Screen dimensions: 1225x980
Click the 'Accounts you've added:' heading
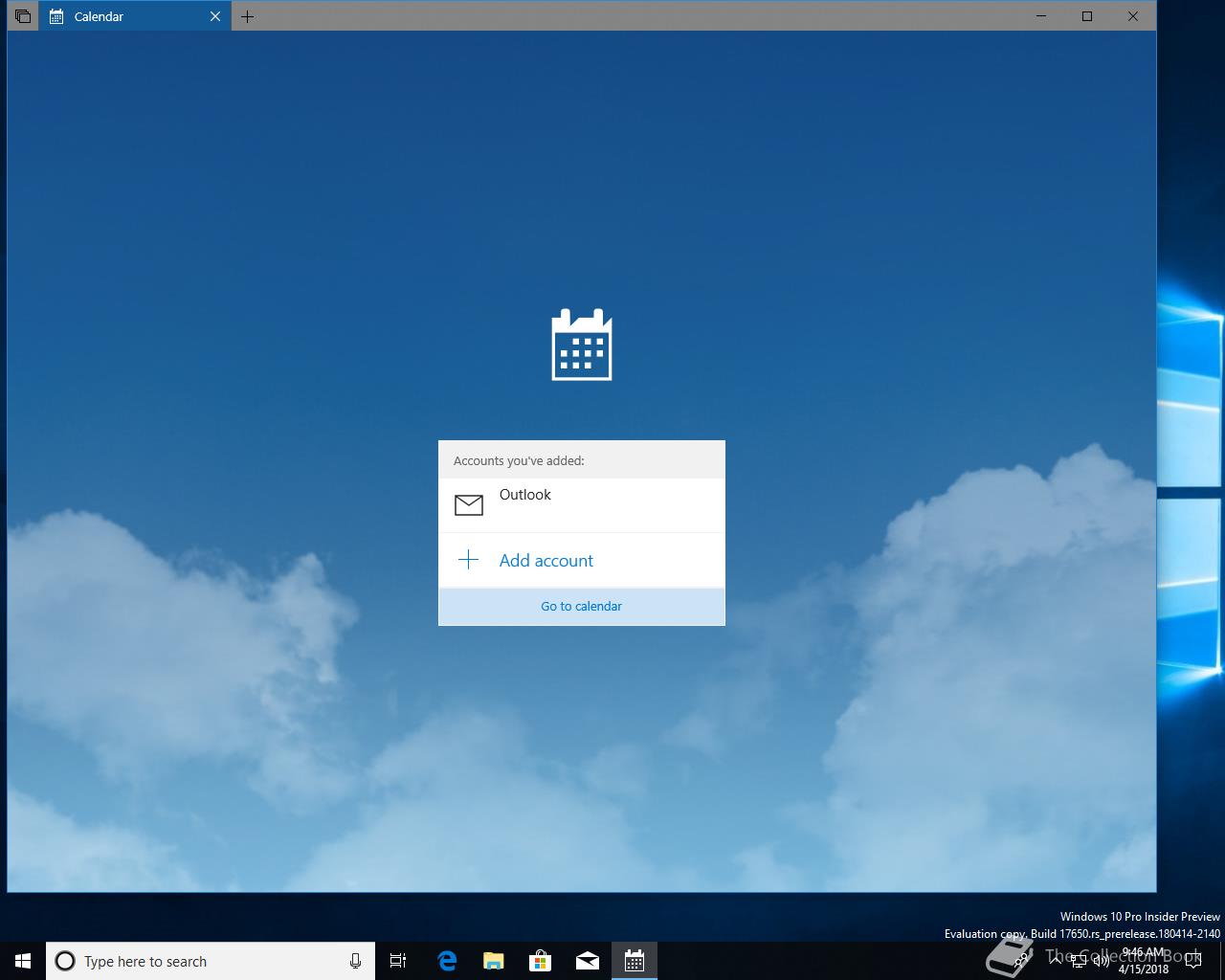pyautogui.click(x=519, y=460)
